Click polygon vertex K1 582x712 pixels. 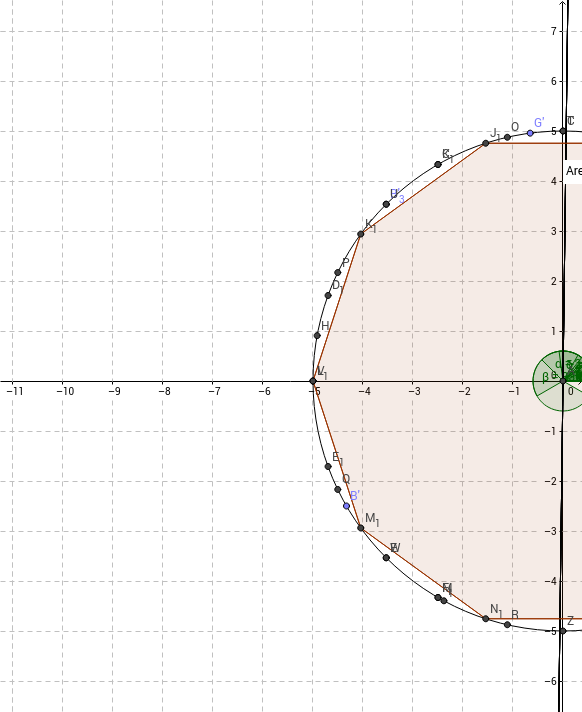(360, 234)
